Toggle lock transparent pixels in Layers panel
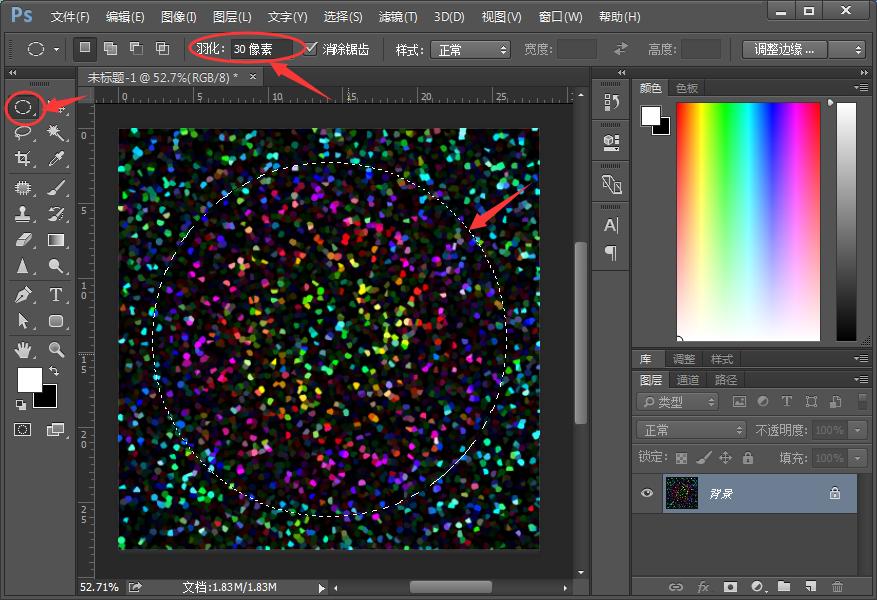The image size is (877, 600). (x=681, y=458)
